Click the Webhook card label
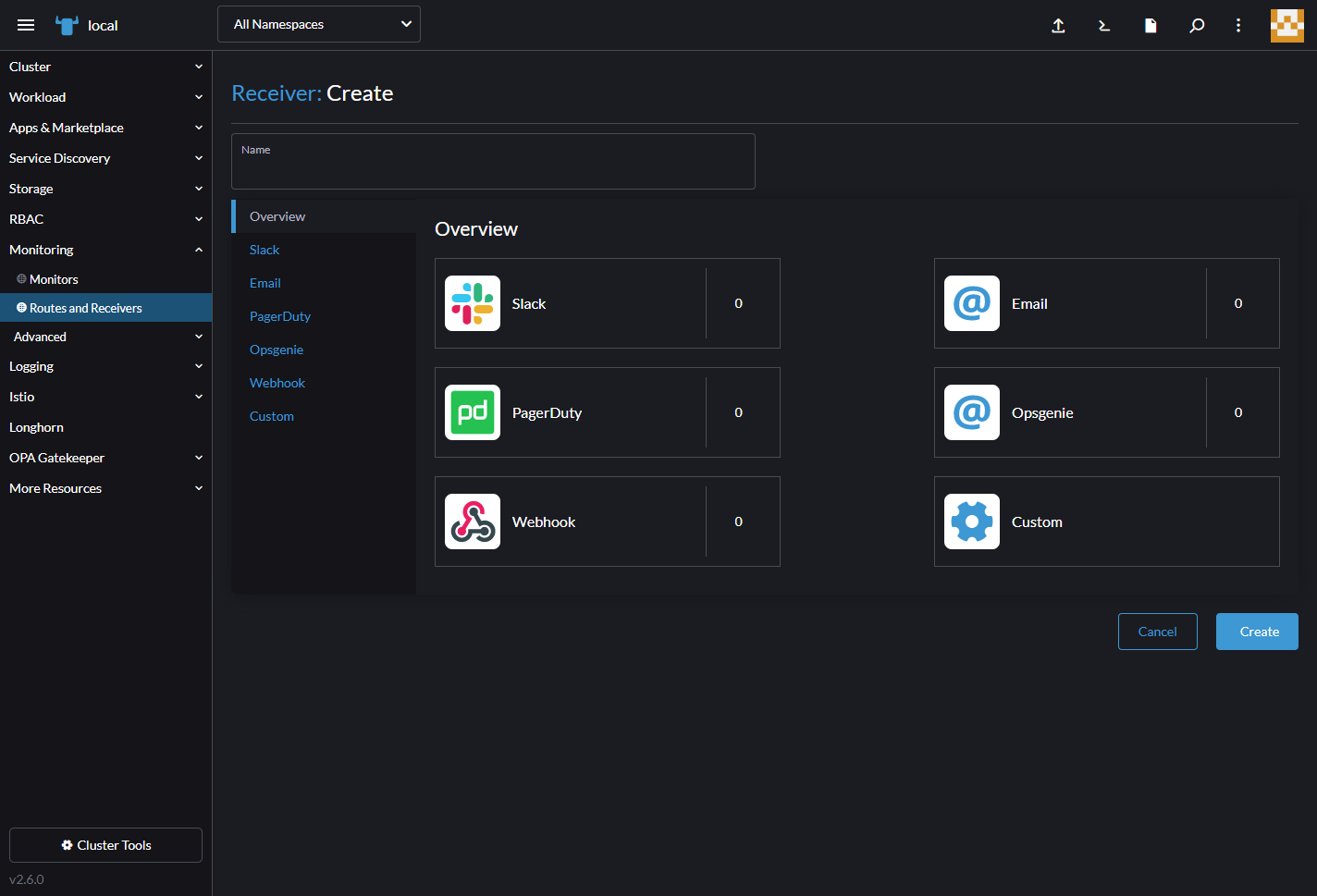The height and width of the screenshot is (896, 1317). 544,522
